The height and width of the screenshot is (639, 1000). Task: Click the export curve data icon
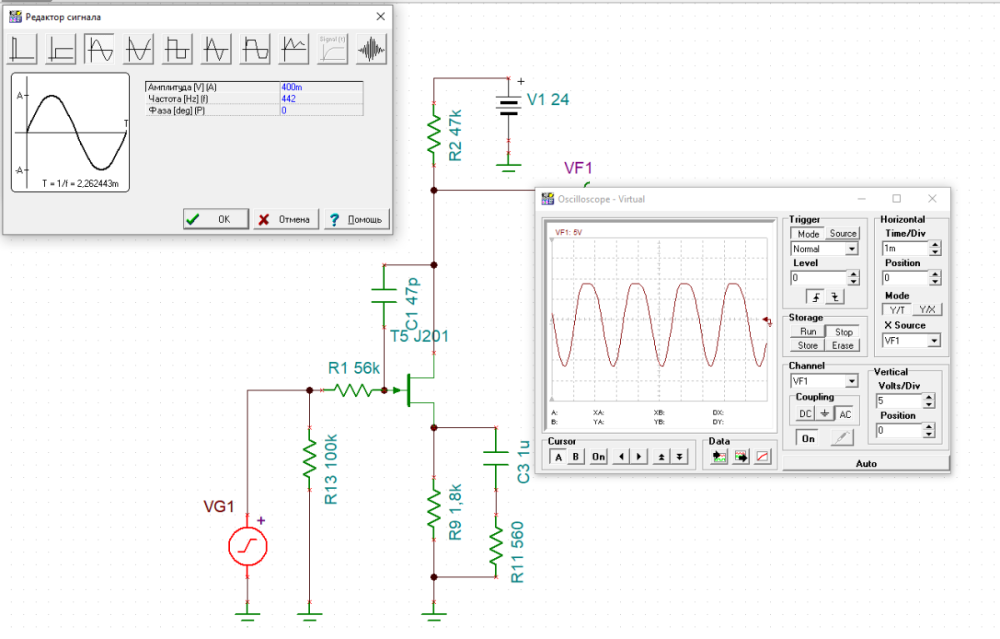coord(741,457)
